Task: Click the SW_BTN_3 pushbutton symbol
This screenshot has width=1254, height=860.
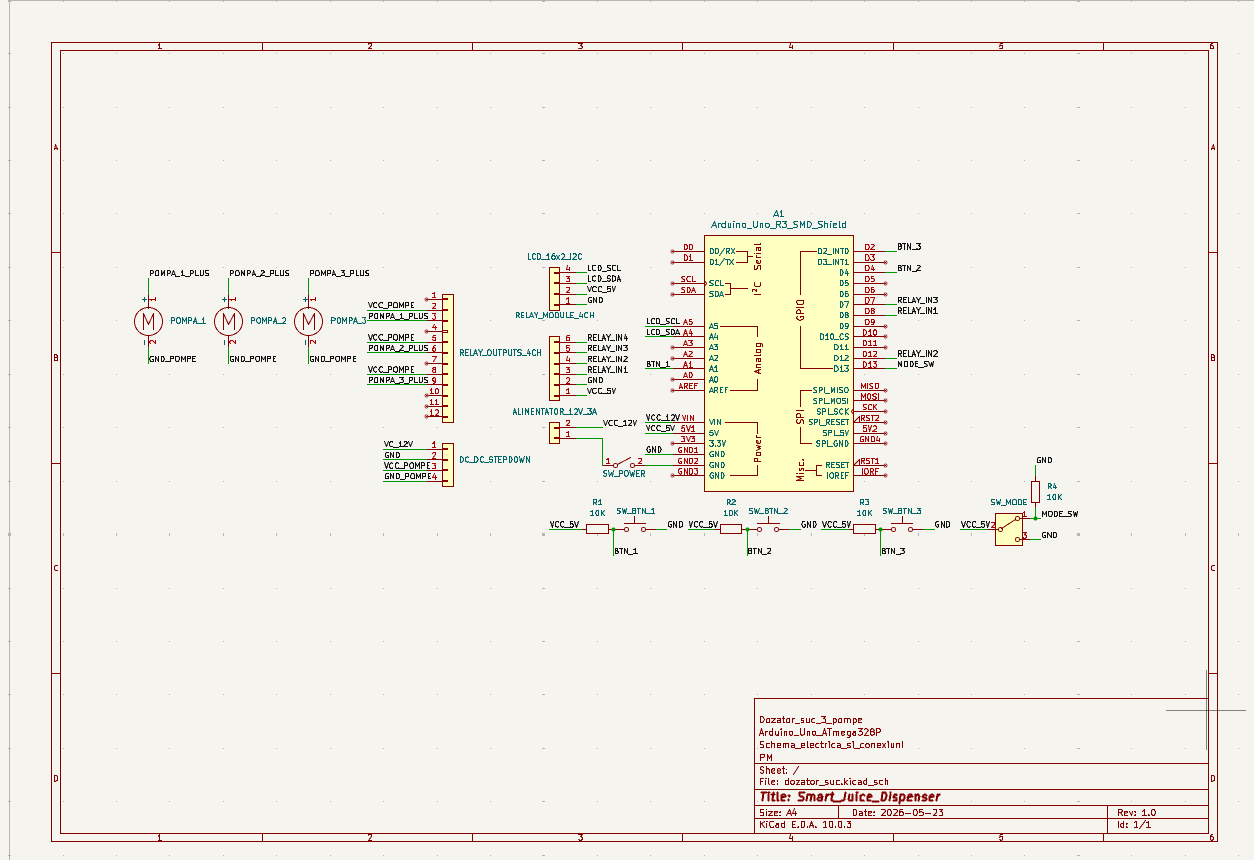Action: tap(902, 526)
